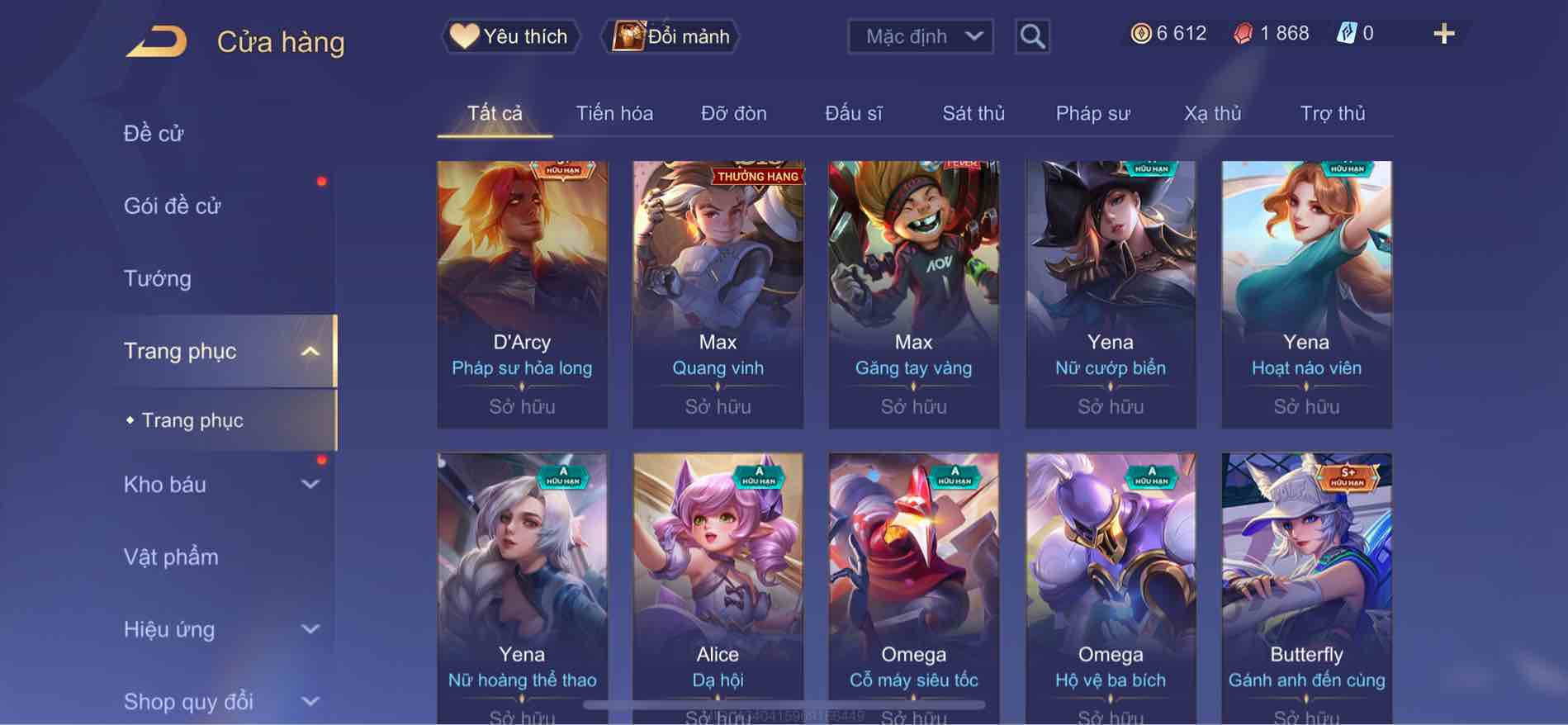The width and height of the screenshot is (1568, 725).
Task: Switch to the Sát thủ tab
Action: (973, 113)
